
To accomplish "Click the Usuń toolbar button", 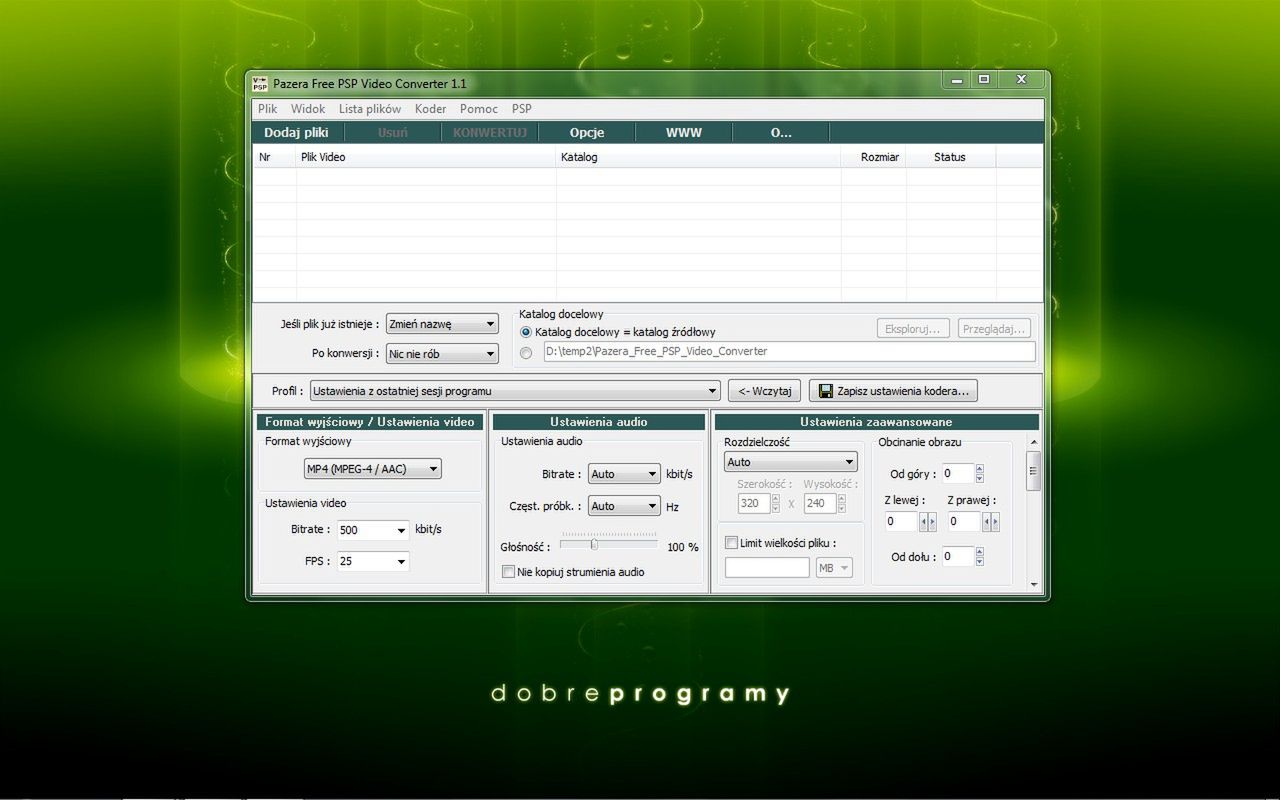I will tap(393, 132).
